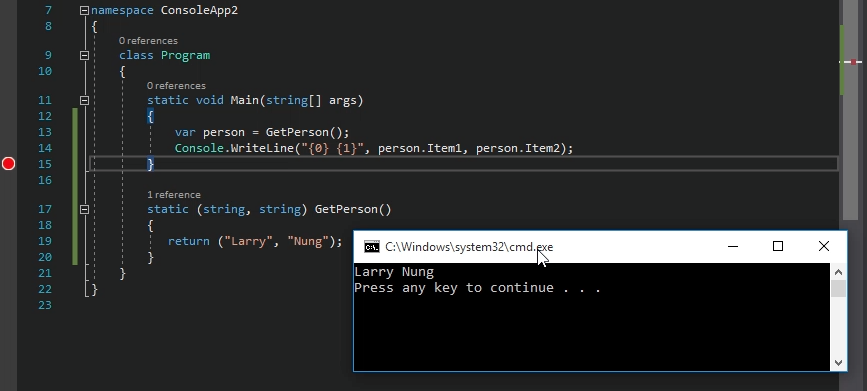
Task: Open '0 references' CodeLens above class Program
Action: tap(148, 41)
